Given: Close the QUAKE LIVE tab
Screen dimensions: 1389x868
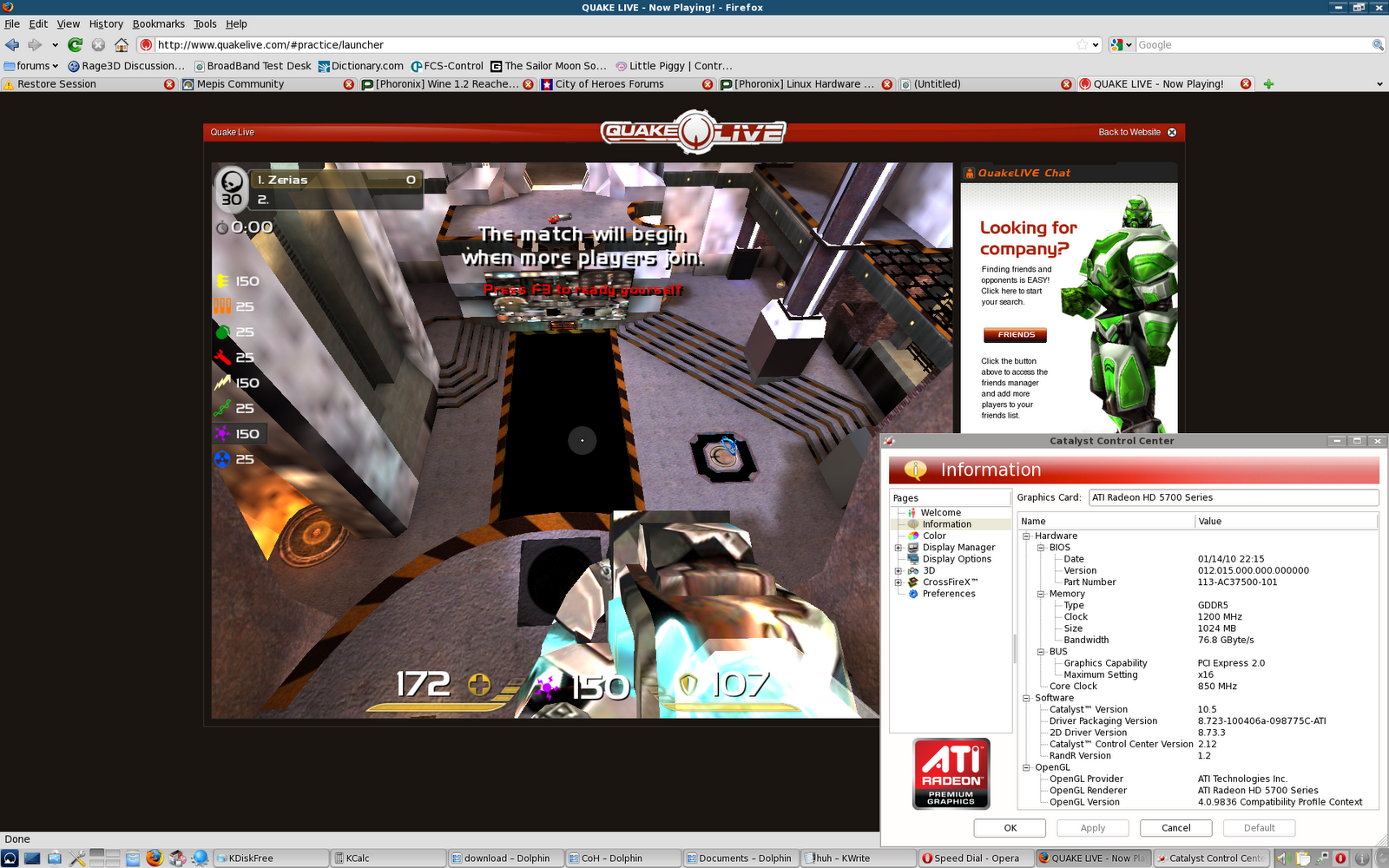Looking at the screenshot, I should pos(1246,84).
